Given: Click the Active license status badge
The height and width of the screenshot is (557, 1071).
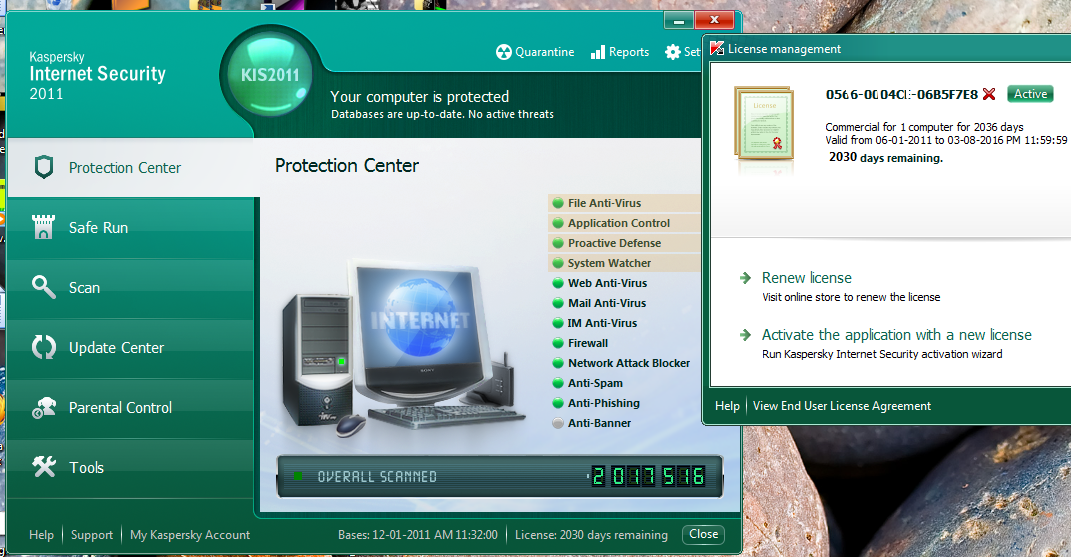Looking at the screenshot, I should click(1030, 94).
